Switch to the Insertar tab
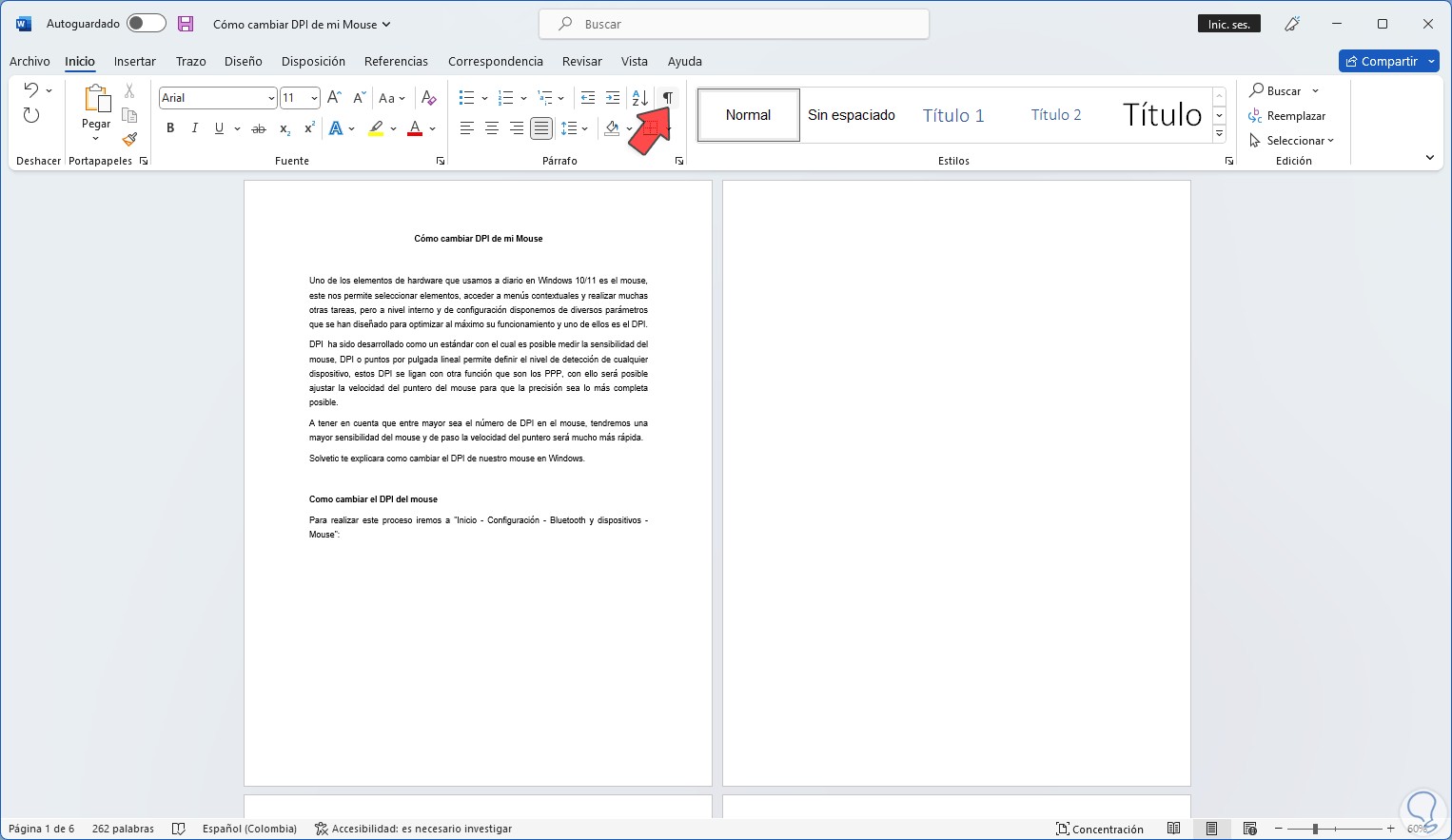This screenshot has width=1452, height=840. click(135, 62)
